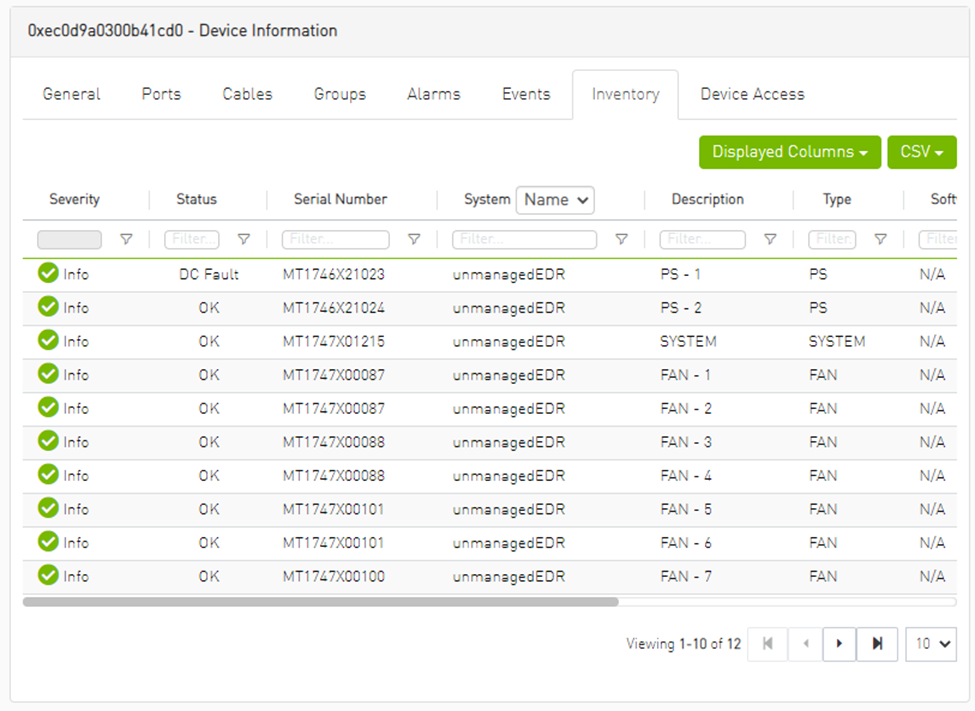Jump to the last page arrow
Viewport: 975px width, 711px height.
click(877, 644)
